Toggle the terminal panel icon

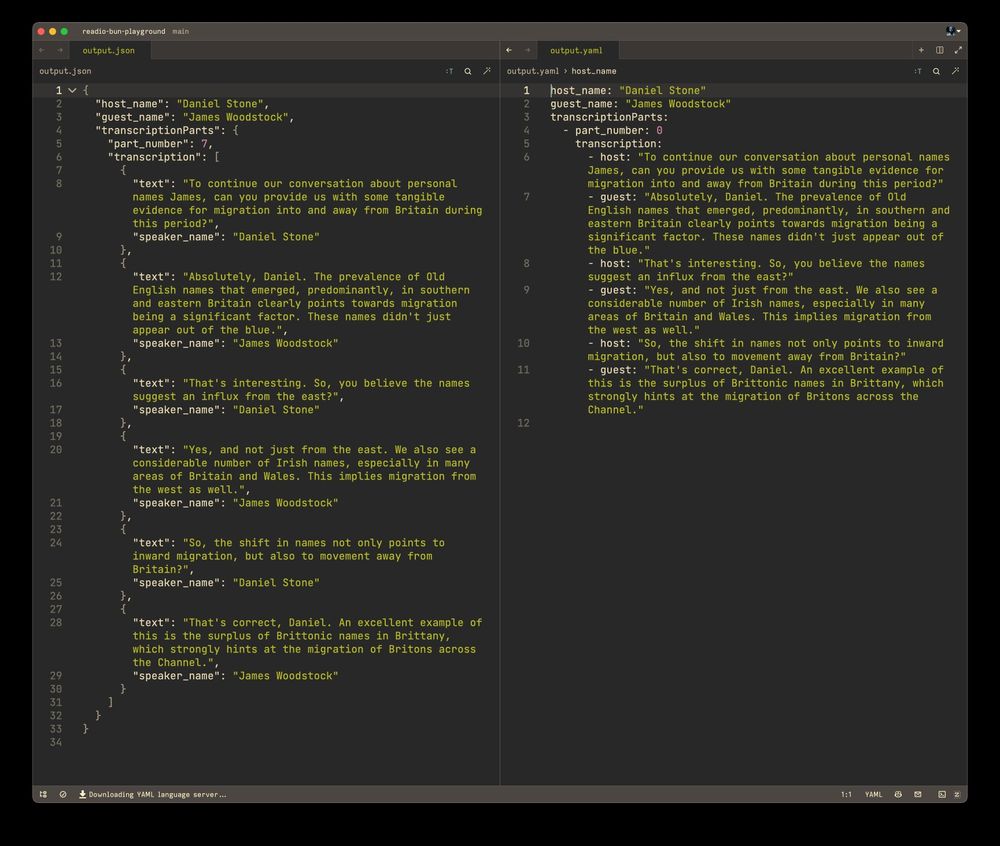pyautogui.click(x=942, y=794)
